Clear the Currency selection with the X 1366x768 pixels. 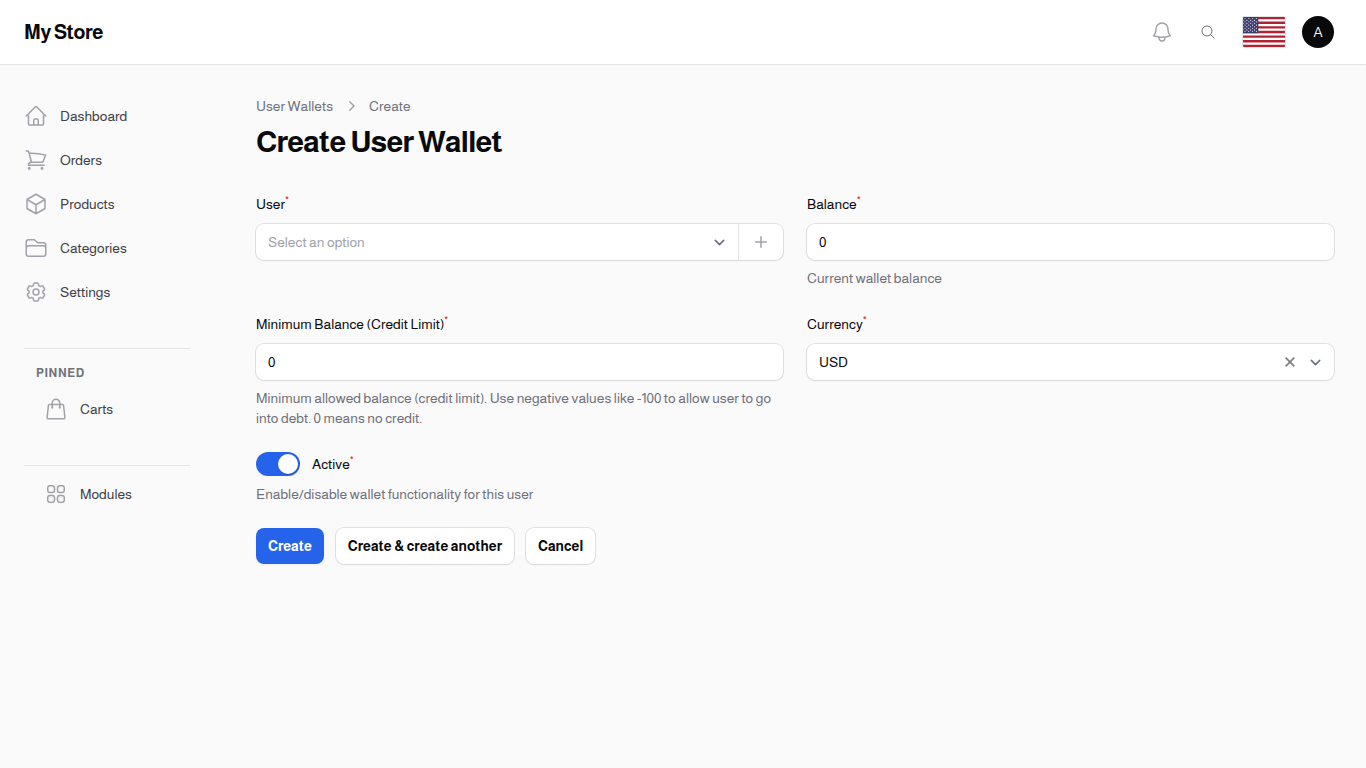(x=1289, y=362)
